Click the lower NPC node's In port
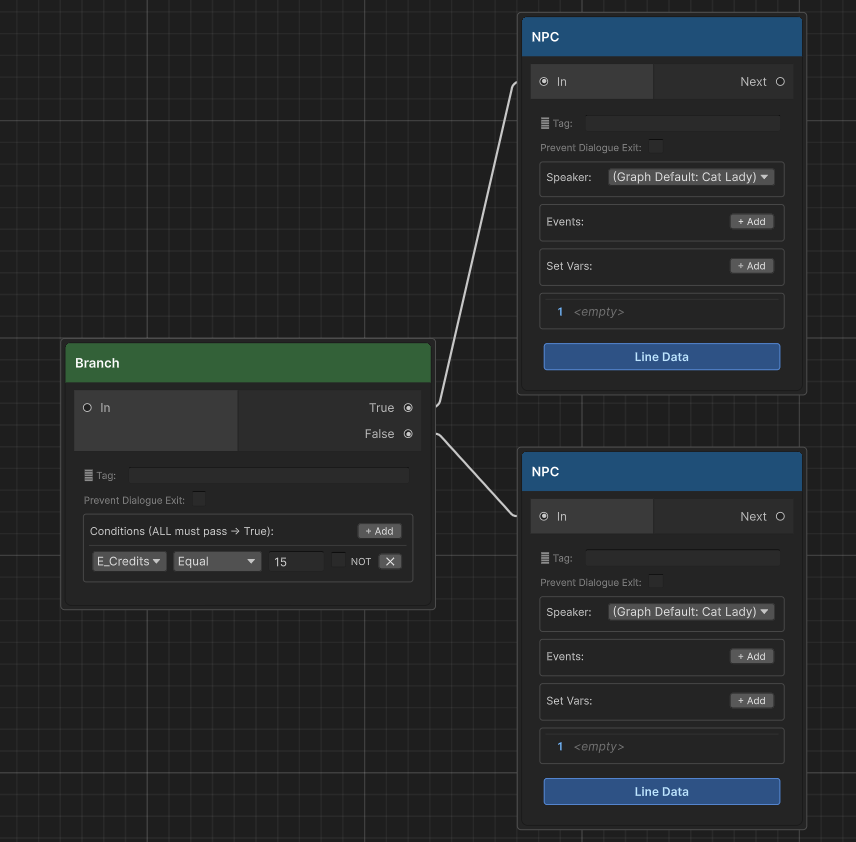 [544, 517]
